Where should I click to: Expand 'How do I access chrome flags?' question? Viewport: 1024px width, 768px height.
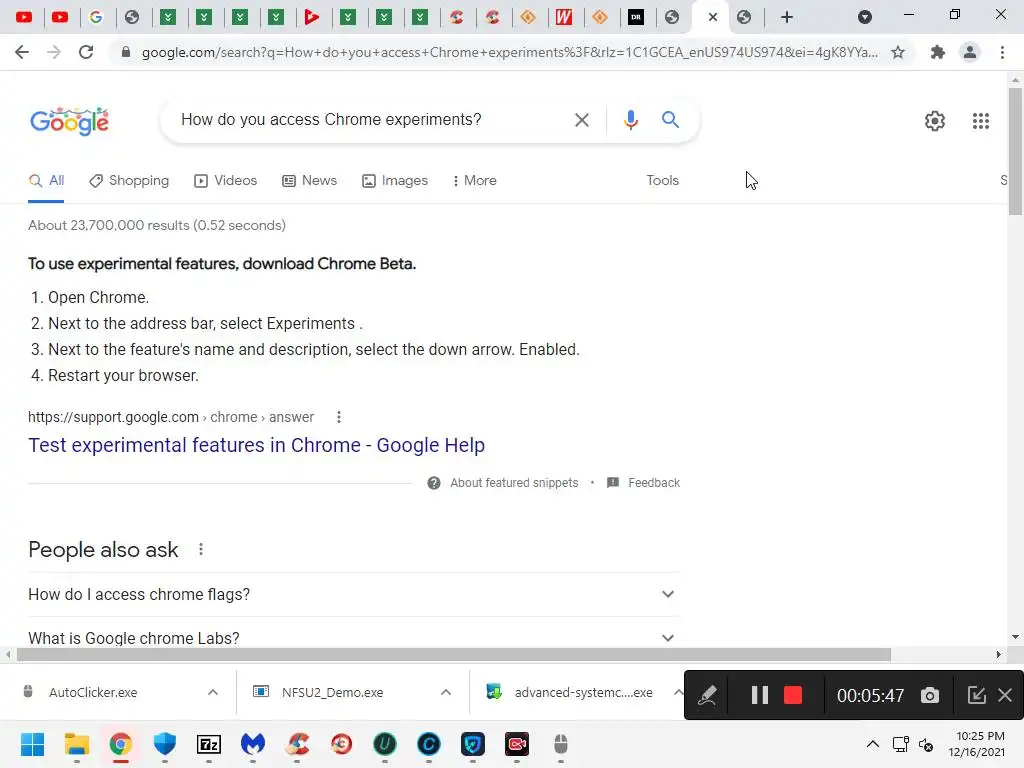click(354, 594)
